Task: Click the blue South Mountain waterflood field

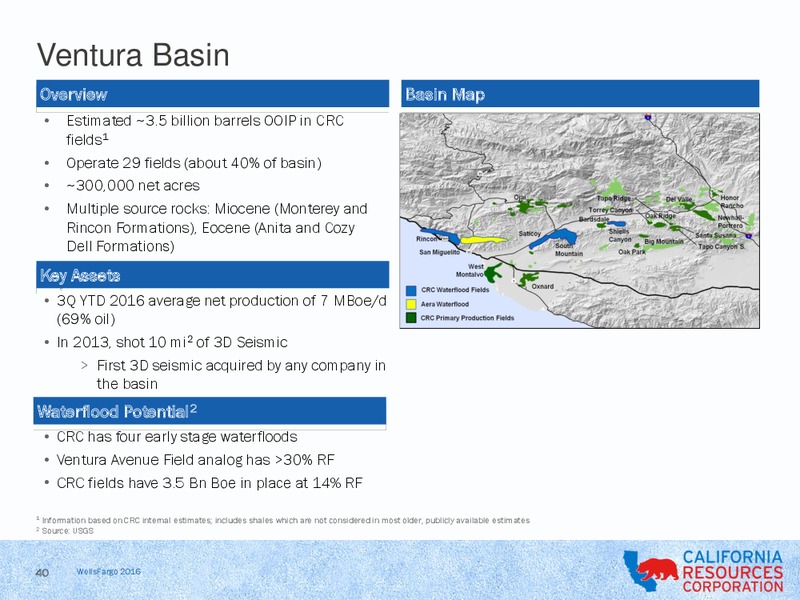Action: coord(555,237)
